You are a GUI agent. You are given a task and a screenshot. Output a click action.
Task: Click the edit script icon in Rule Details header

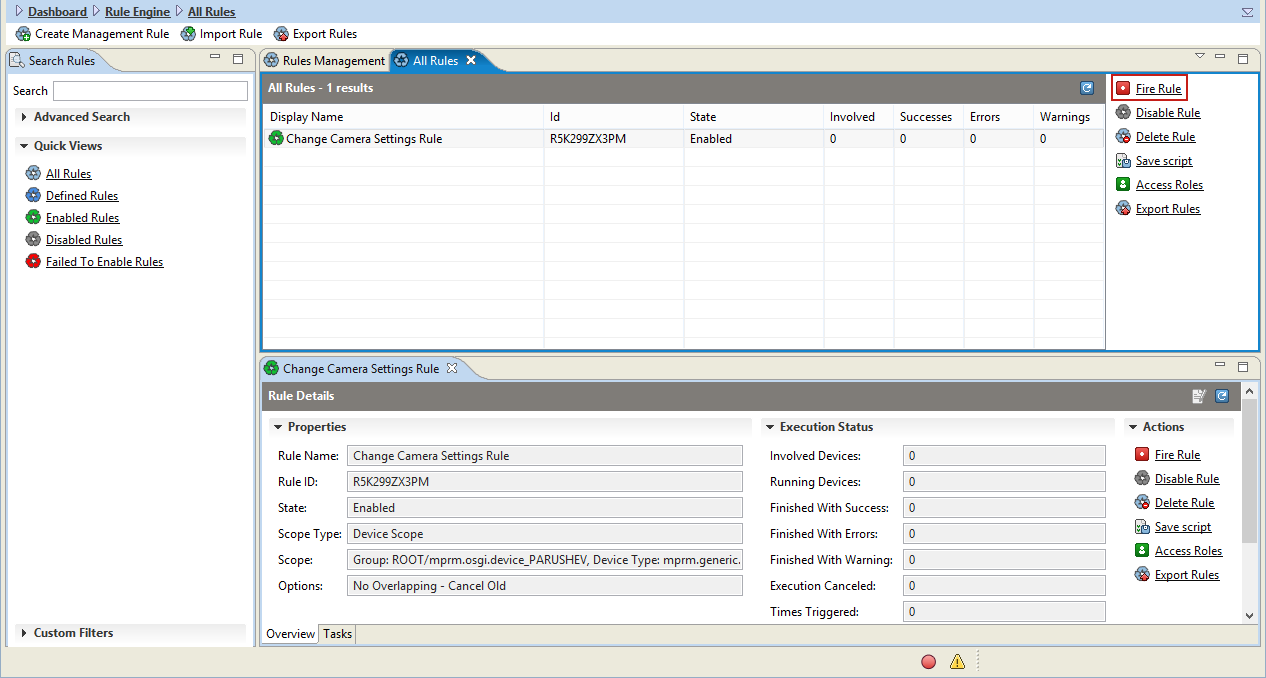(x=1199, y=396)
